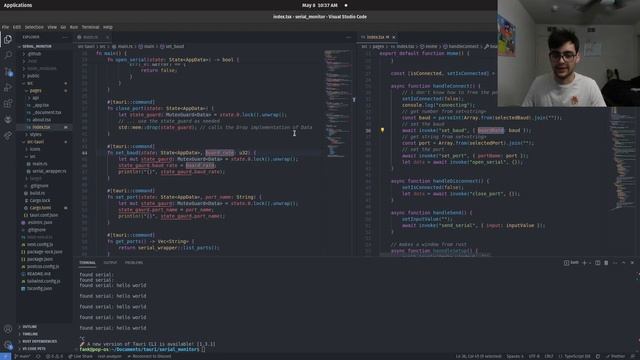Expand the VS CODE PETS section
This screenshot has height=360, width=640.
click(x=34, y=349)
